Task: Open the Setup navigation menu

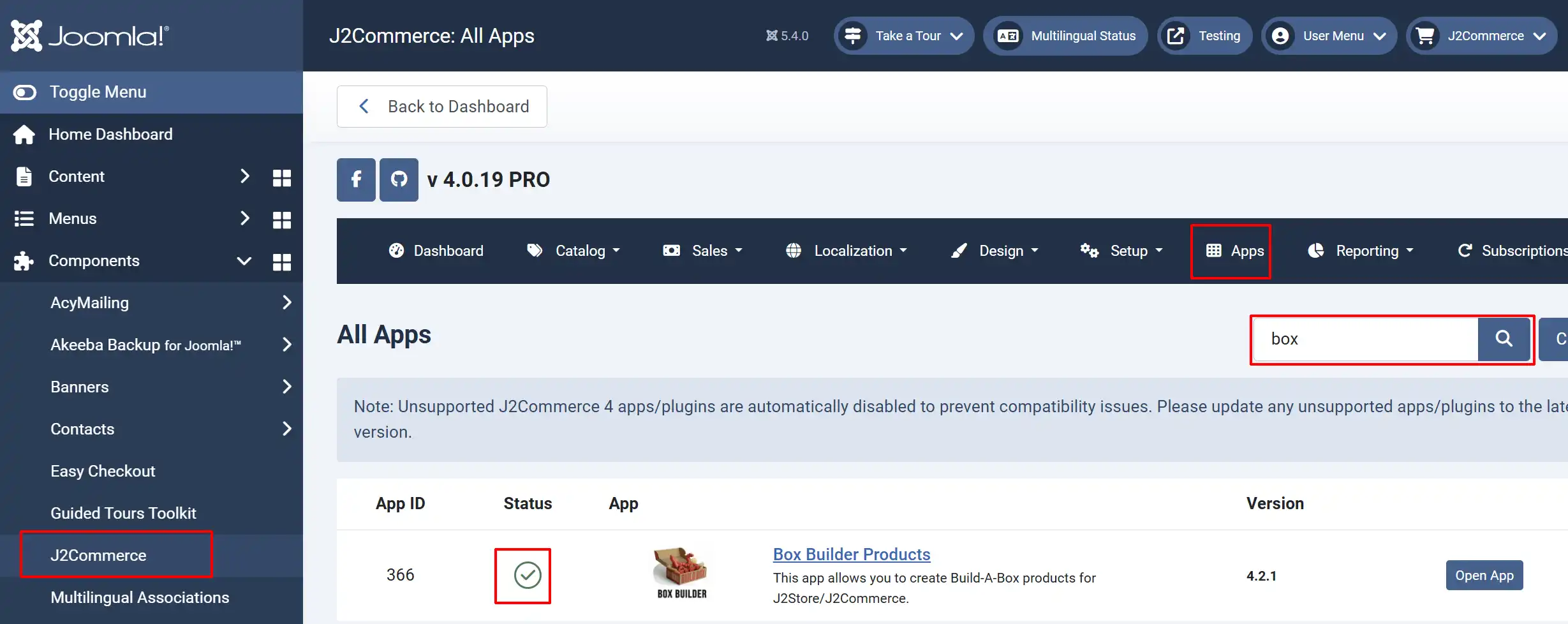Action: (x=1121, y=251)
